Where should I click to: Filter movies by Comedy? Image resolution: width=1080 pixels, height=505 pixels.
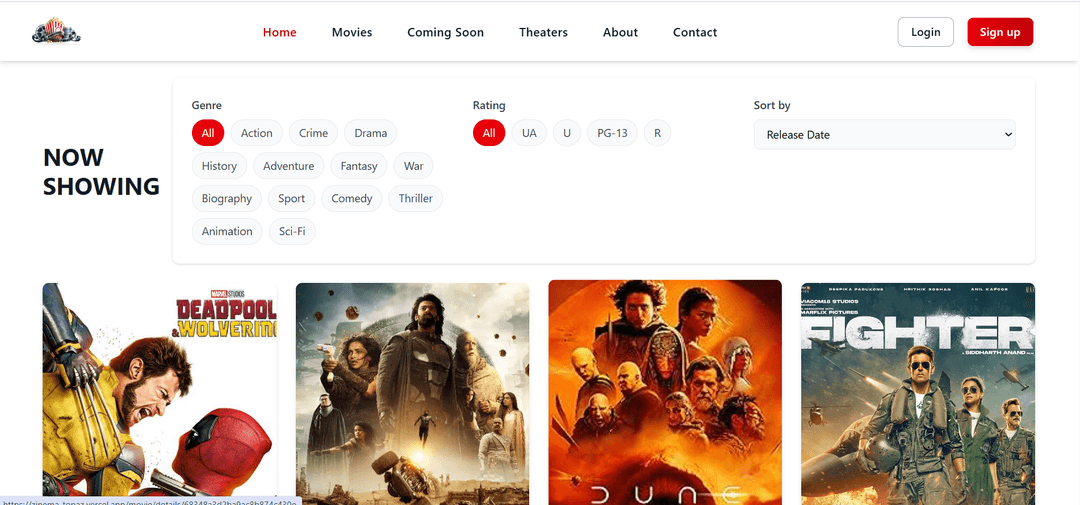click(x=351, y=198)
